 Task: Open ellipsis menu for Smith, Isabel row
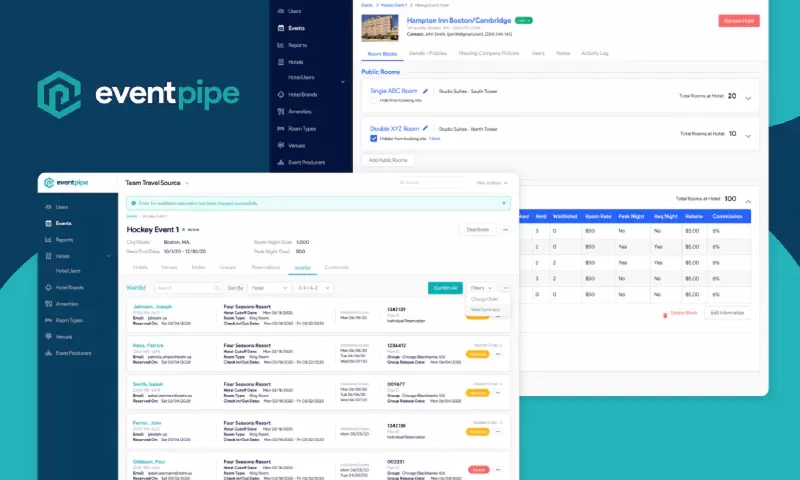[498, 393]
